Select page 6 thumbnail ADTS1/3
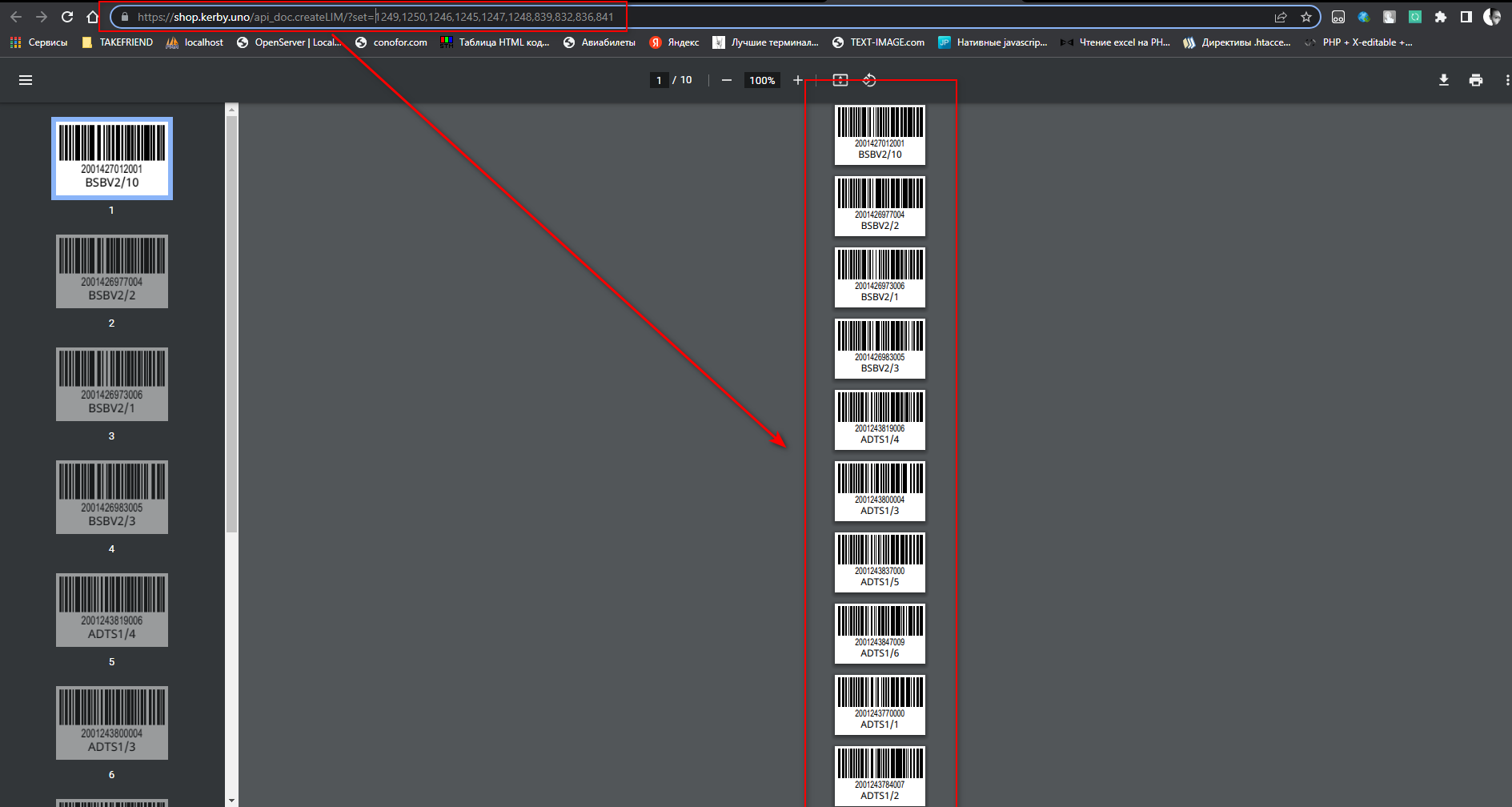The height and width of the screenshot is (807, 1512). (x=112, y=723)
